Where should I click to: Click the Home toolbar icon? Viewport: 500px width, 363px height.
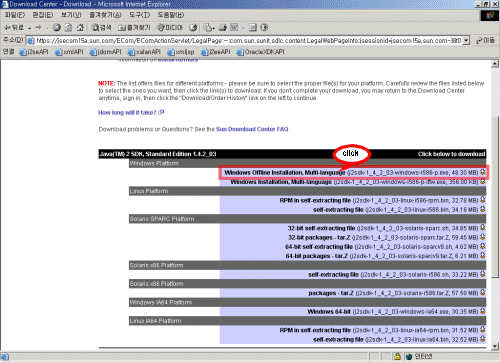point(80,28)
